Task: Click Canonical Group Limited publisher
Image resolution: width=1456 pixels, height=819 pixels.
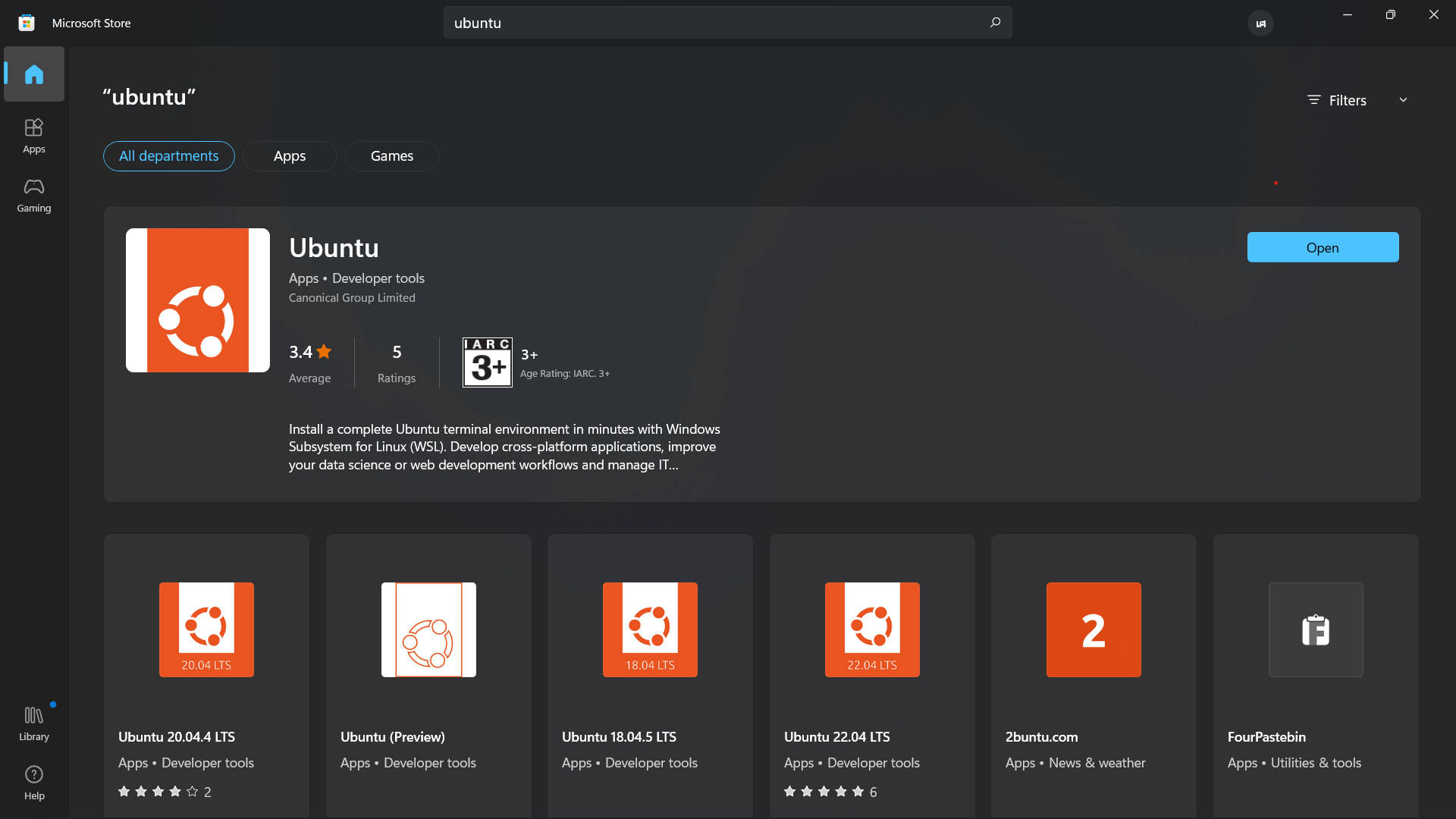Action: coord(352,298)
